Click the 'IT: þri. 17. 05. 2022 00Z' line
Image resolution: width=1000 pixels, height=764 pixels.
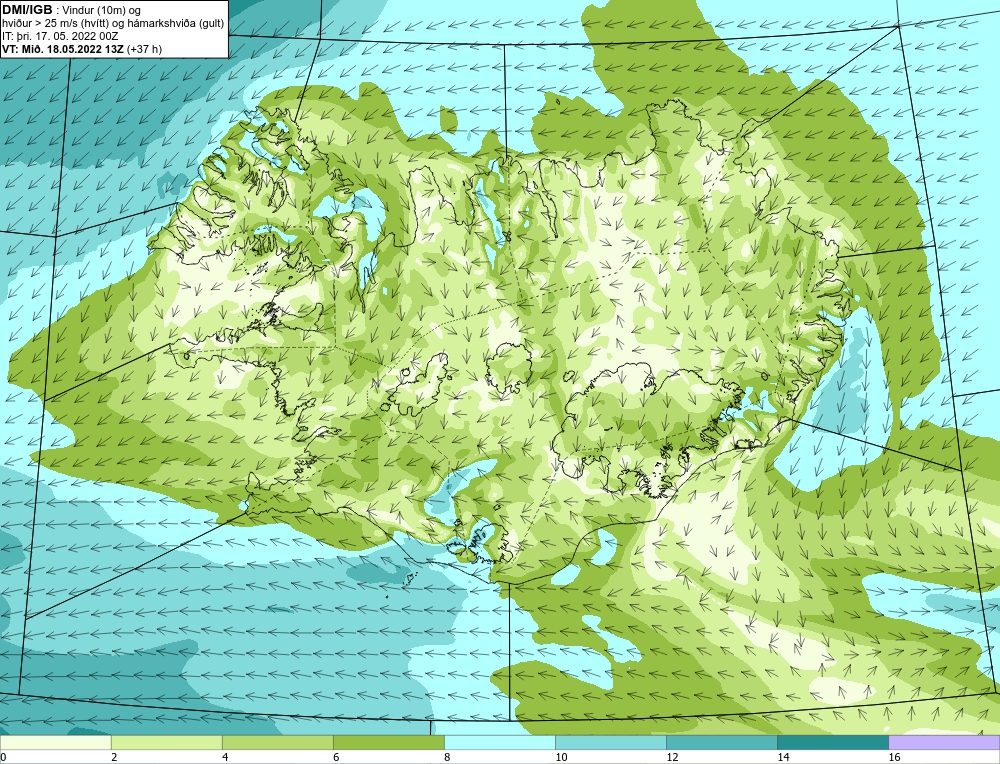point(60,36)
